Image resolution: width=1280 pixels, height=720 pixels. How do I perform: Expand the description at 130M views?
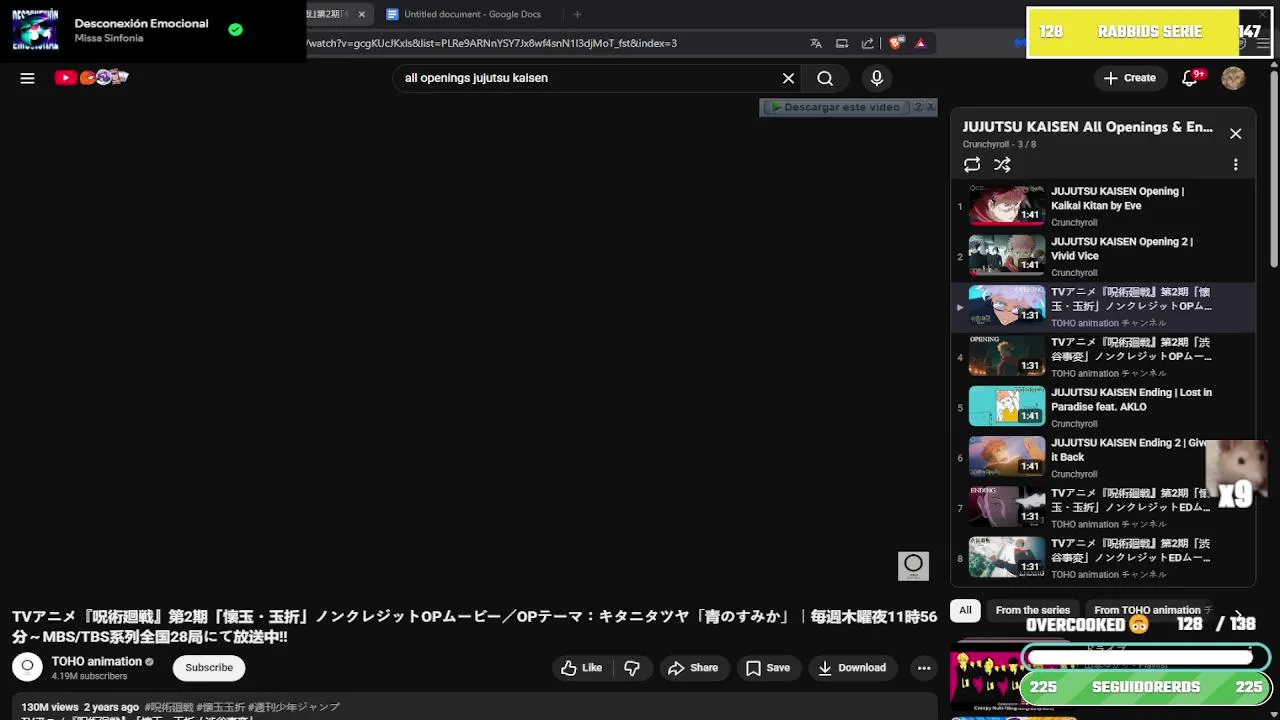[475, 708]
